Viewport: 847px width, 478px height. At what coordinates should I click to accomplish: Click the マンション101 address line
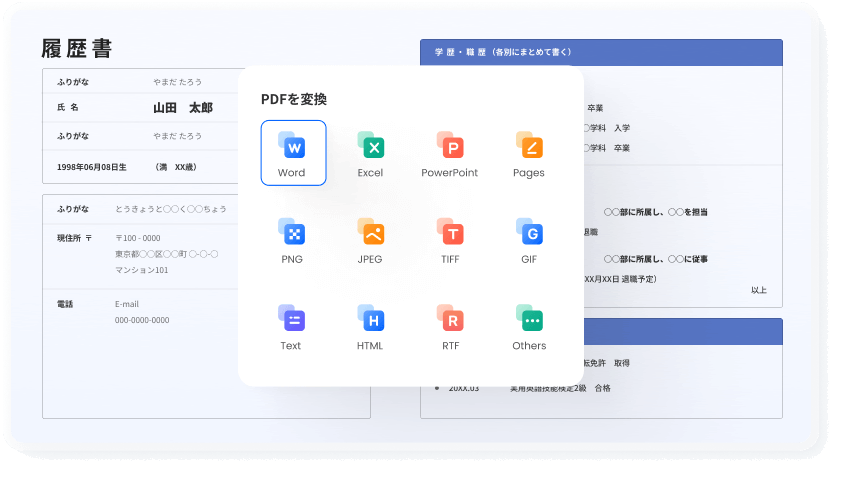[x=142, y=270]
